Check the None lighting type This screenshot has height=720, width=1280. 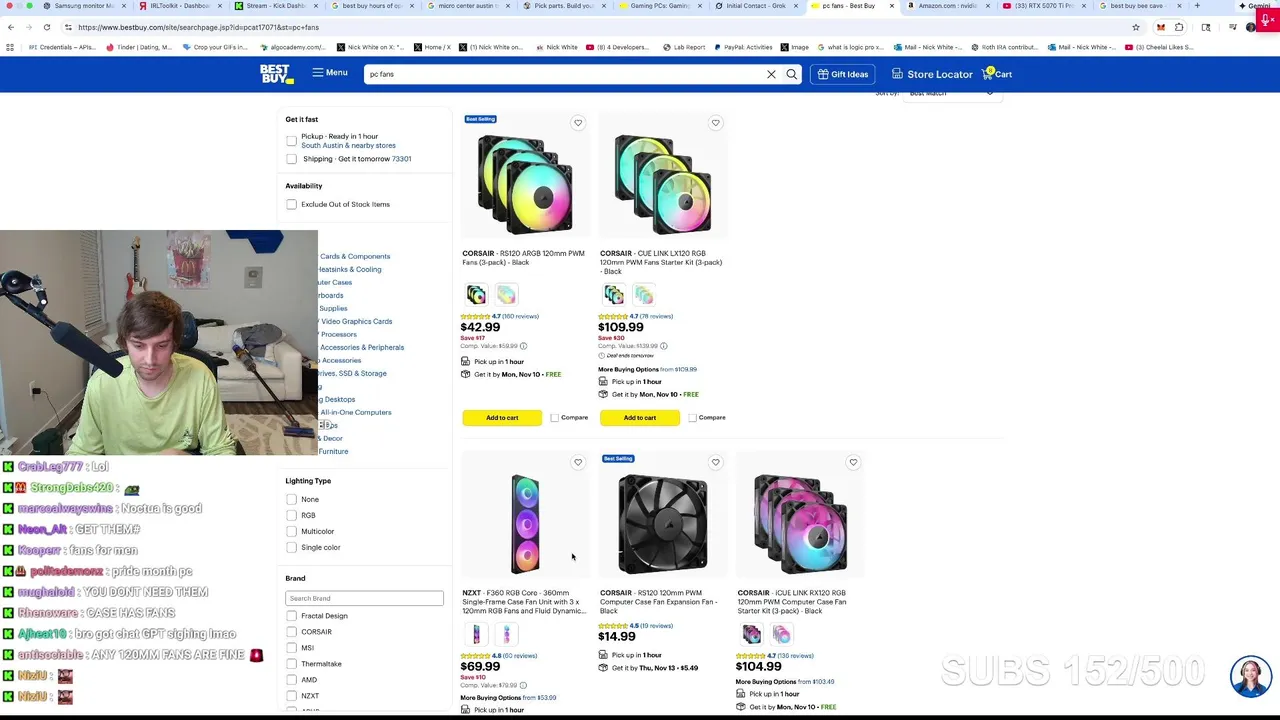pos(291,500)
